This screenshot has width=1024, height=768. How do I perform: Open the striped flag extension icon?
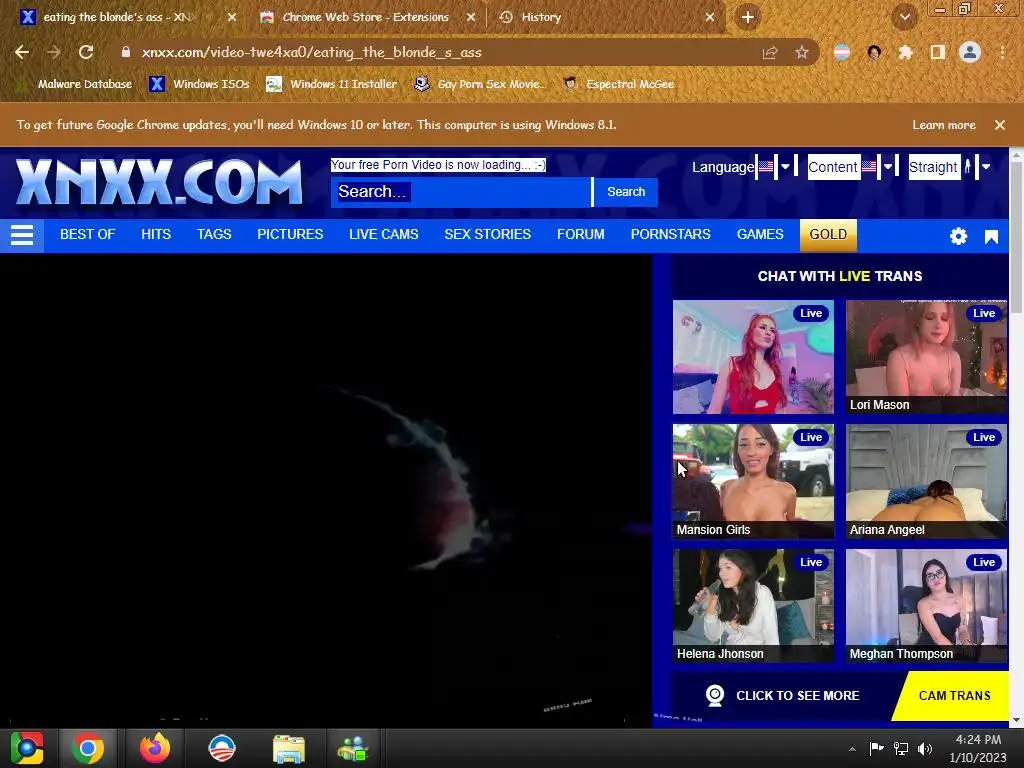pos(842,52)
